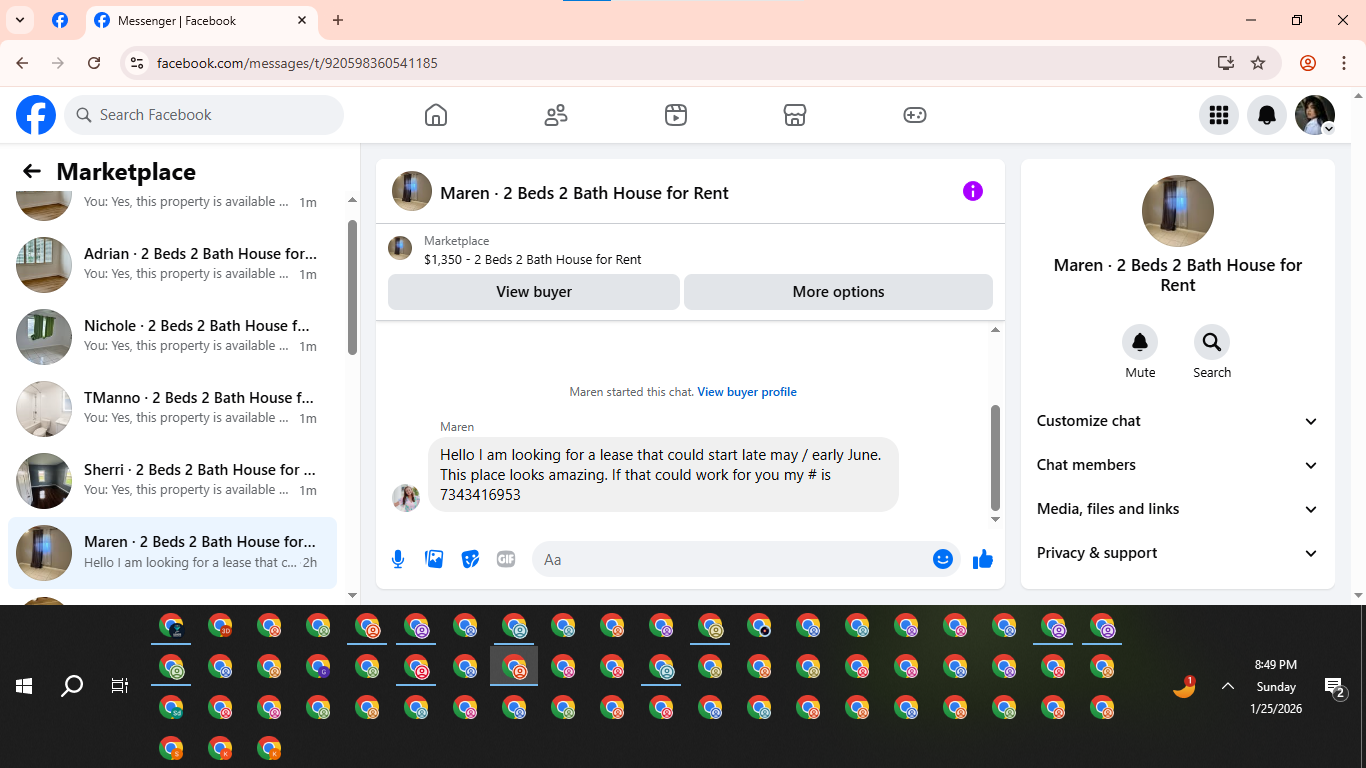This screenshot has height=768, width=1366.
Task: Click the conversation list scrollbar
Action: click(352, 287)
